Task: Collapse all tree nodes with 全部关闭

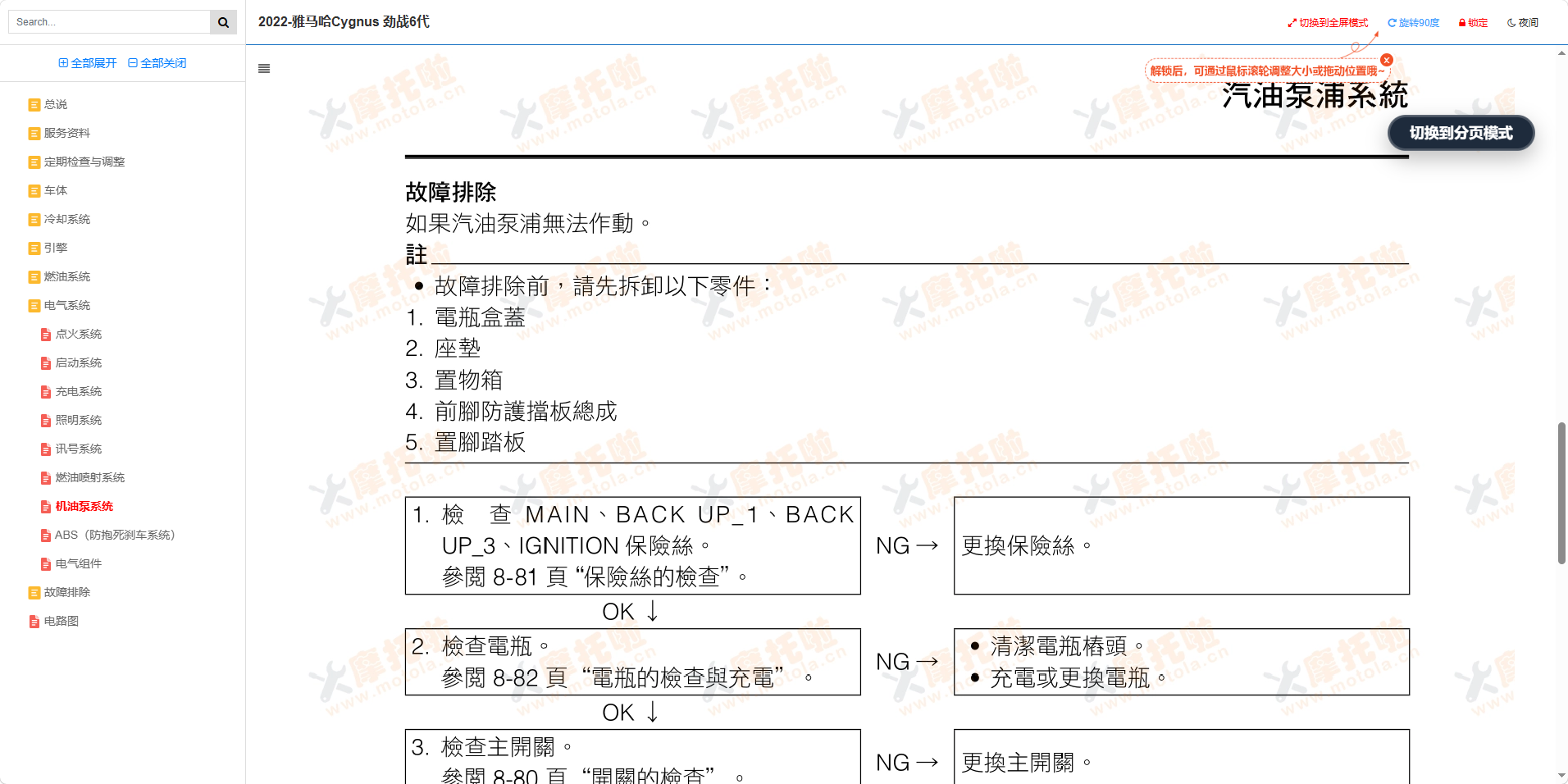Action: tap(157, 63)
